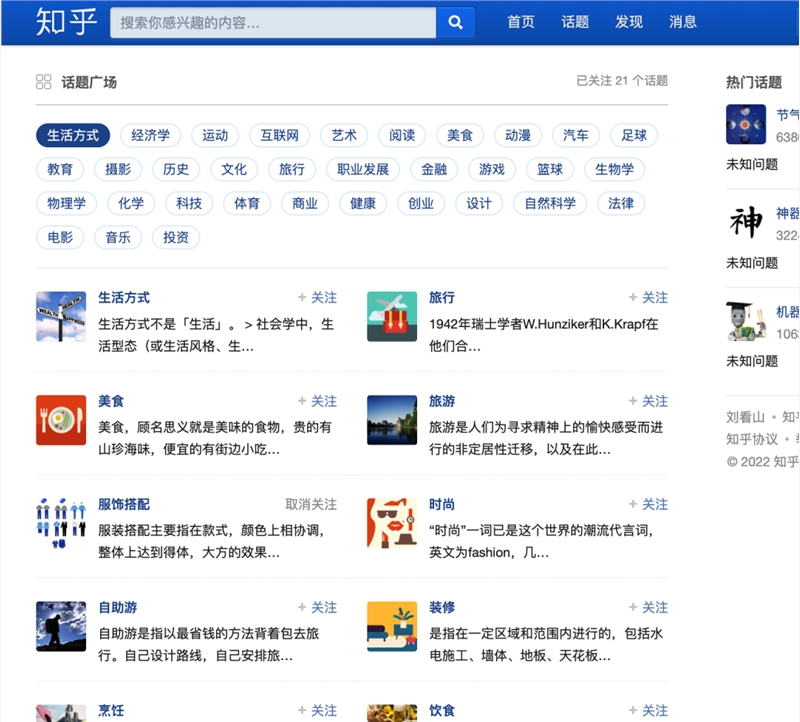Follow the 生活方式 topic
The image size is (800, 722).
coord(317,297)
